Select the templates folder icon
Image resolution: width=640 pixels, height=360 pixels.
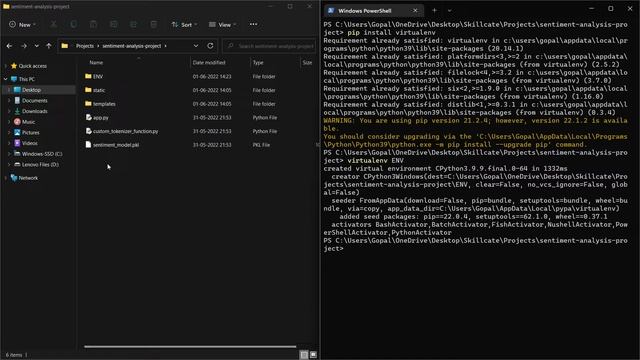pos(88,104)
